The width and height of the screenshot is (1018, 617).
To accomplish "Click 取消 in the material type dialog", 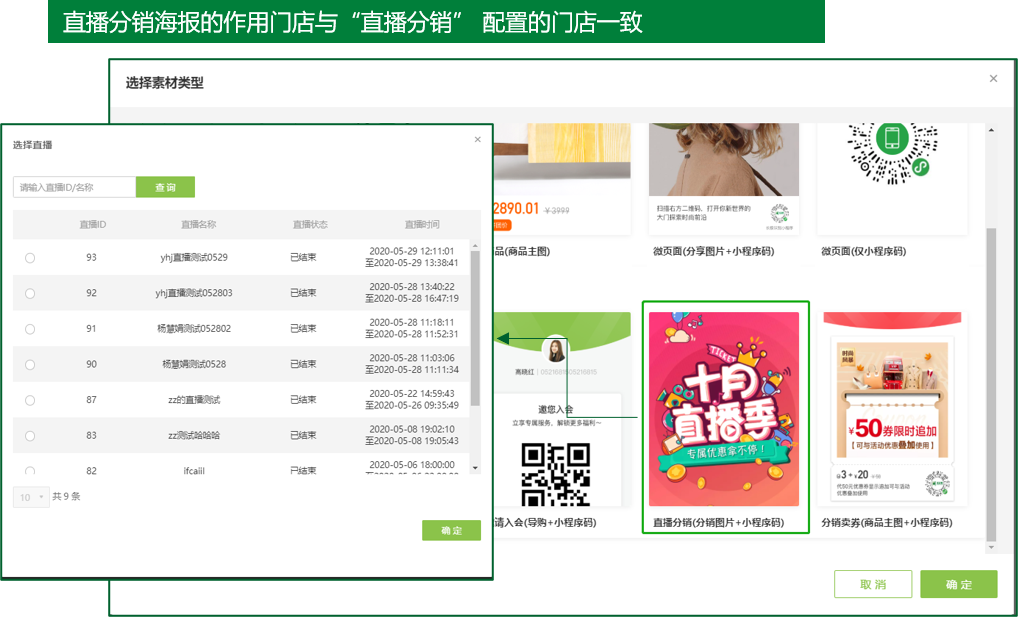I will pyautogui.click(x=873, y=584).
